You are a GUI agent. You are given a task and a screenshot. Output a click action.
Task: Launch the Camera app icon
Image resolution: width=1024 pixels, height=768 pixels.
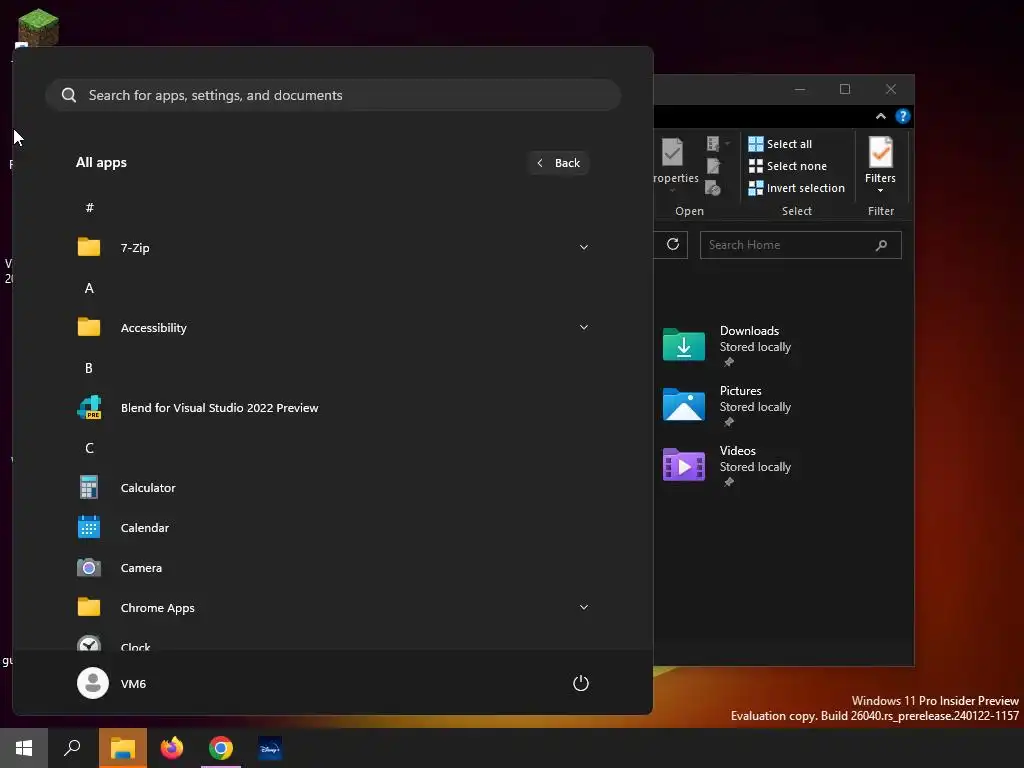(89, 568)
